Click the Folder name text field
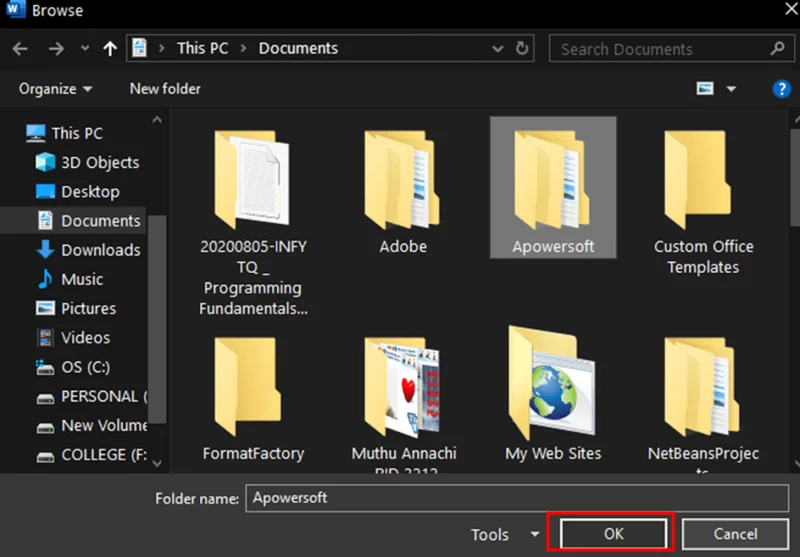 click(517, 498)
